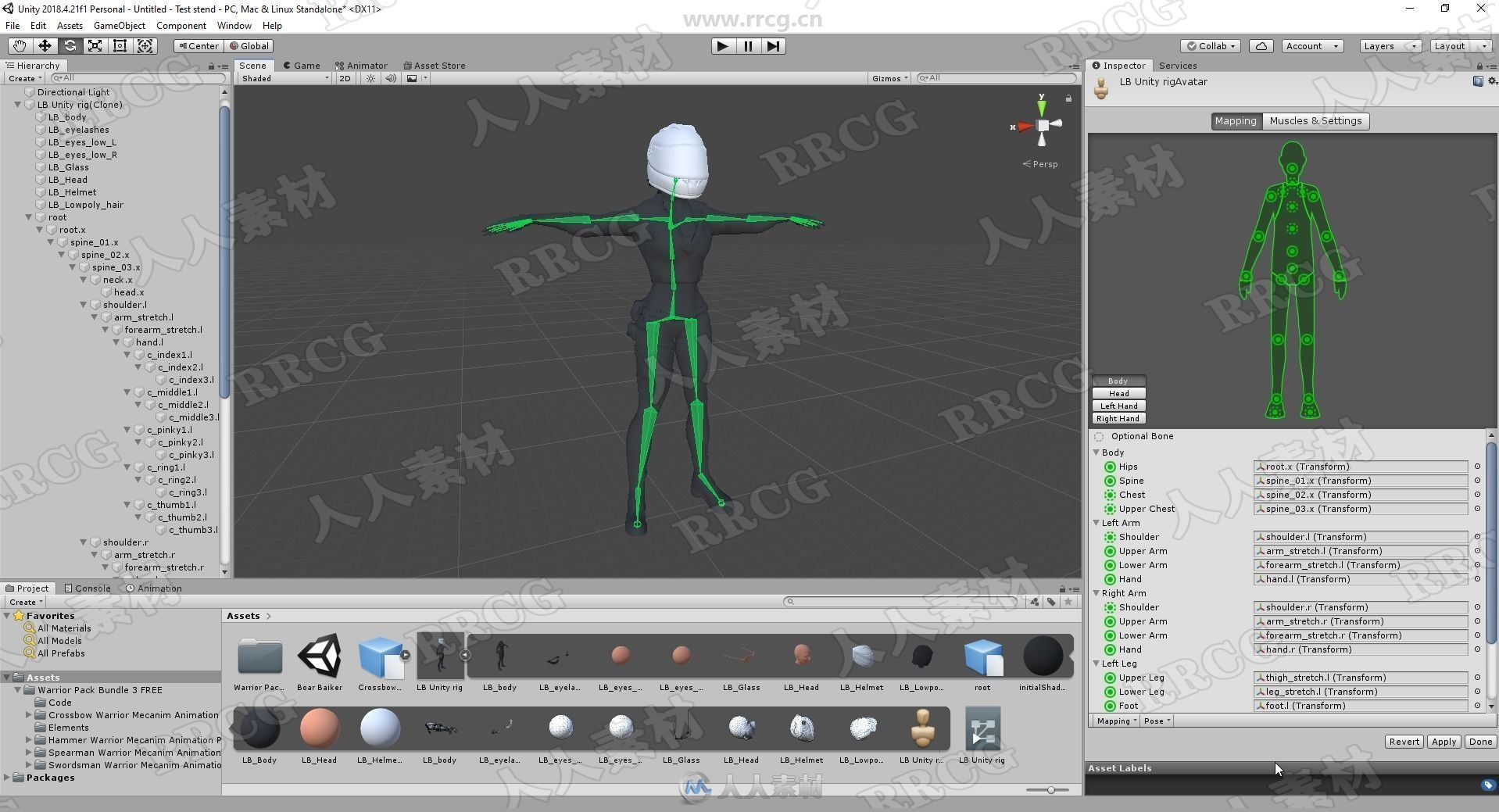1499x812 pixels.
Task: Click the Hierarchy search field
Action: pyautogui.click(x=137, y=78)
